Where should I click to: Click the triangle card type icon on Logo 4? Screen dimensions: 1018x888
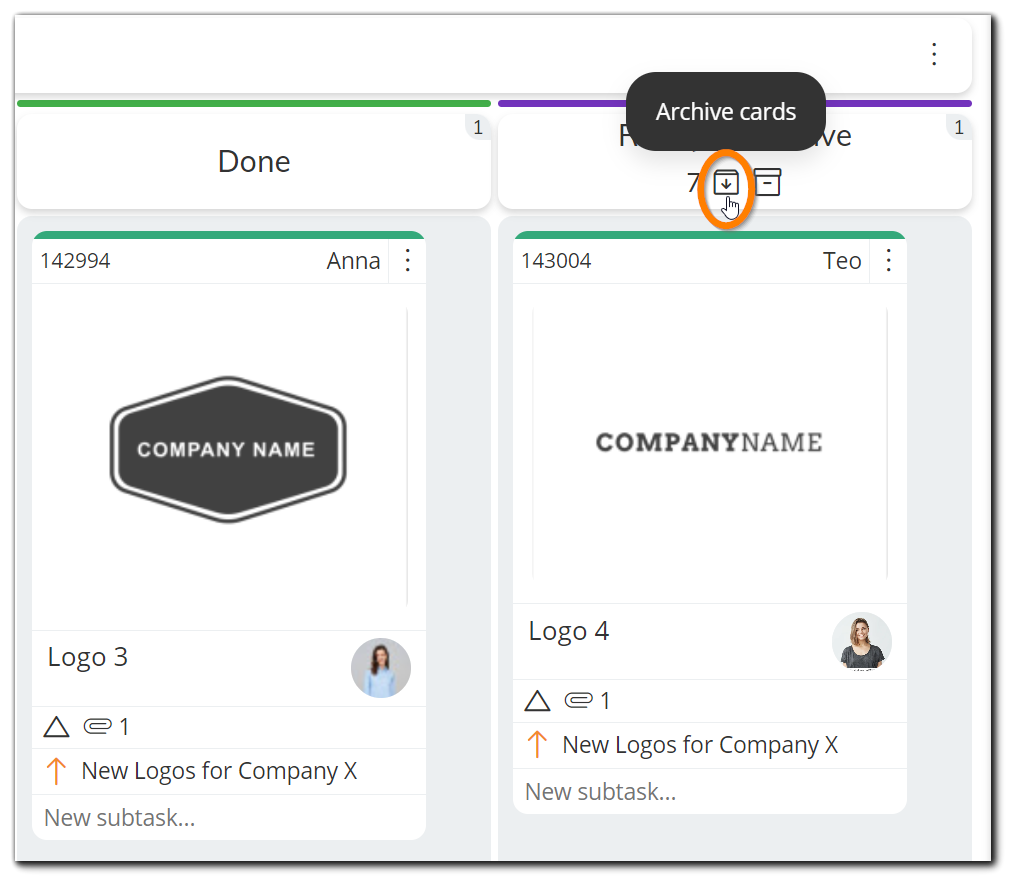pyautogui.click(x=537, y=700)
